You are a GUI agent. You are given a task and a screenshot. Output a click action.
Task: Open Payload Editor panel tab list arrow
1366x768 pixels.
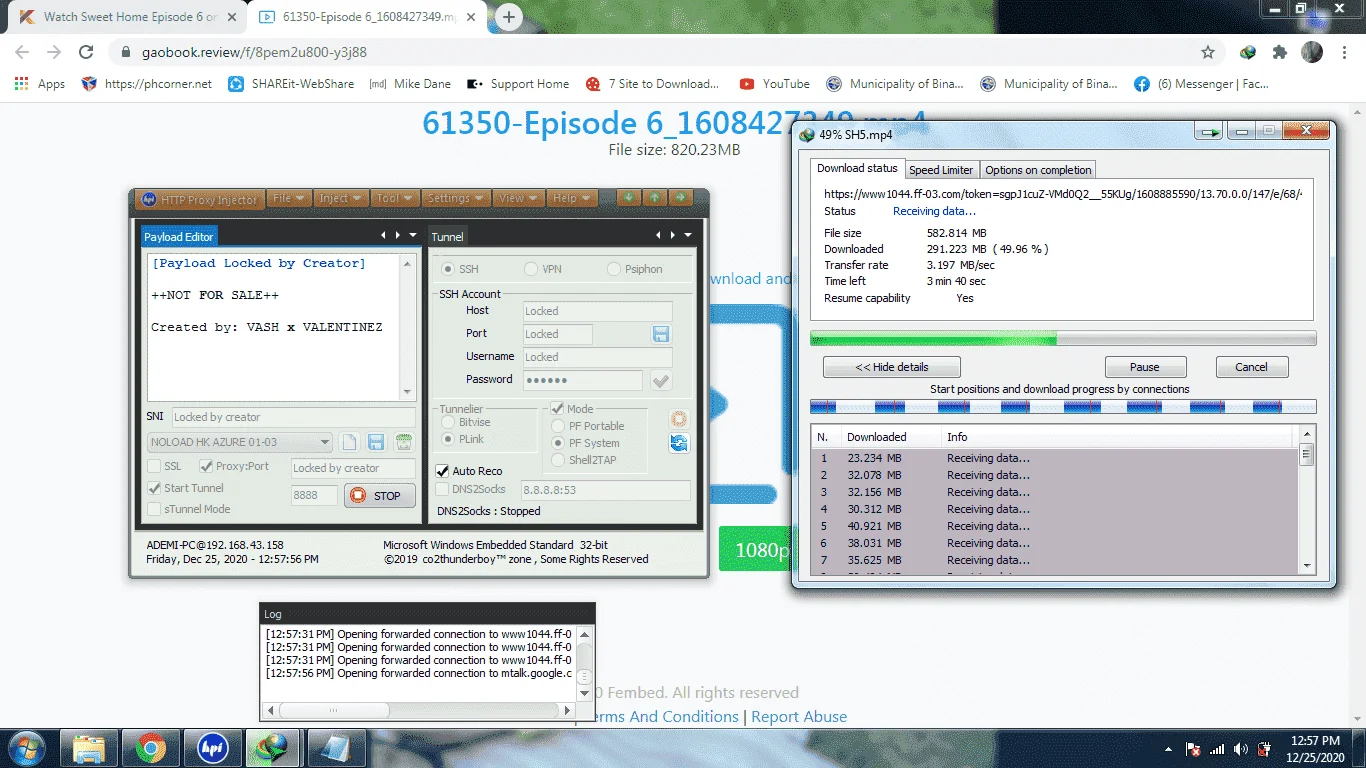click(414, 235)
